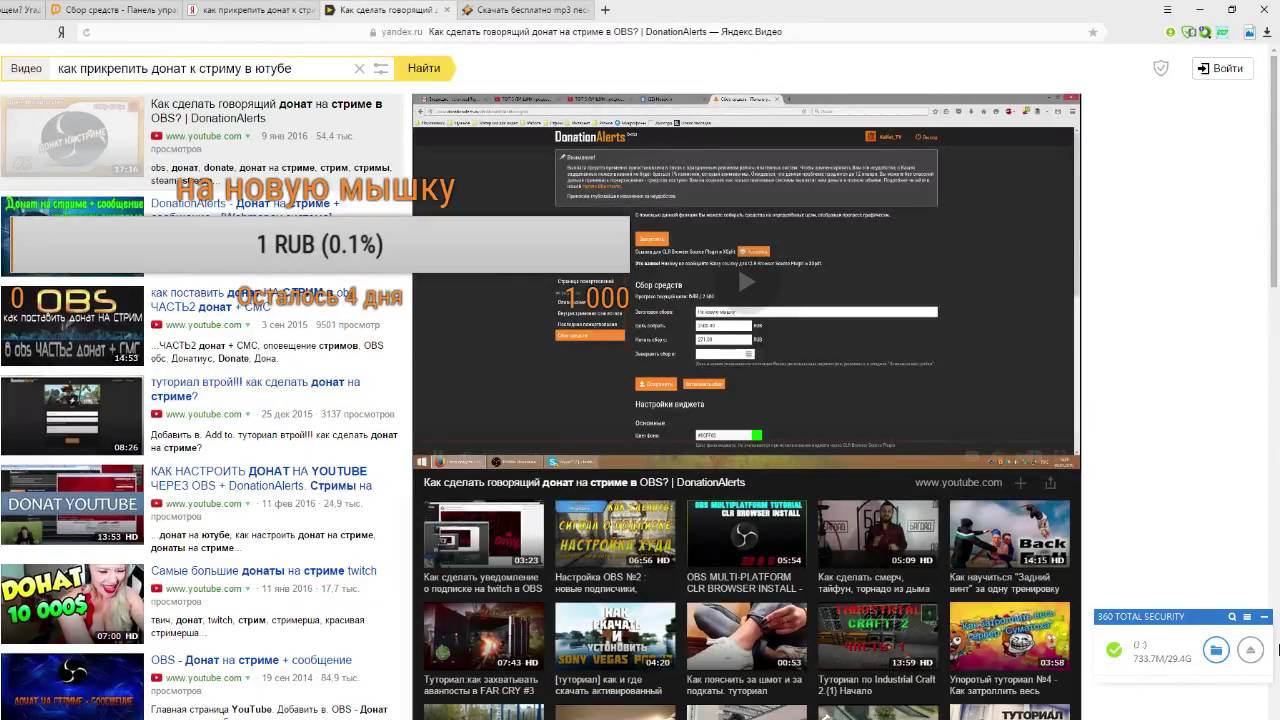
Task: Open the 'OBS' 14:53 video thumbnail
Action: (72, 325)
